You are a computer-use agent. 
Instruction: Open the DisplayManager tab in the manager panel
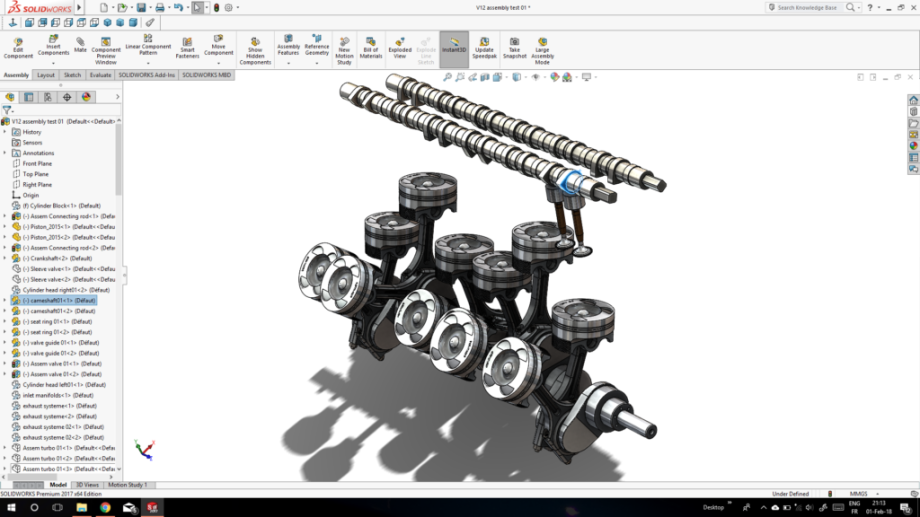(x=86, y=97)
